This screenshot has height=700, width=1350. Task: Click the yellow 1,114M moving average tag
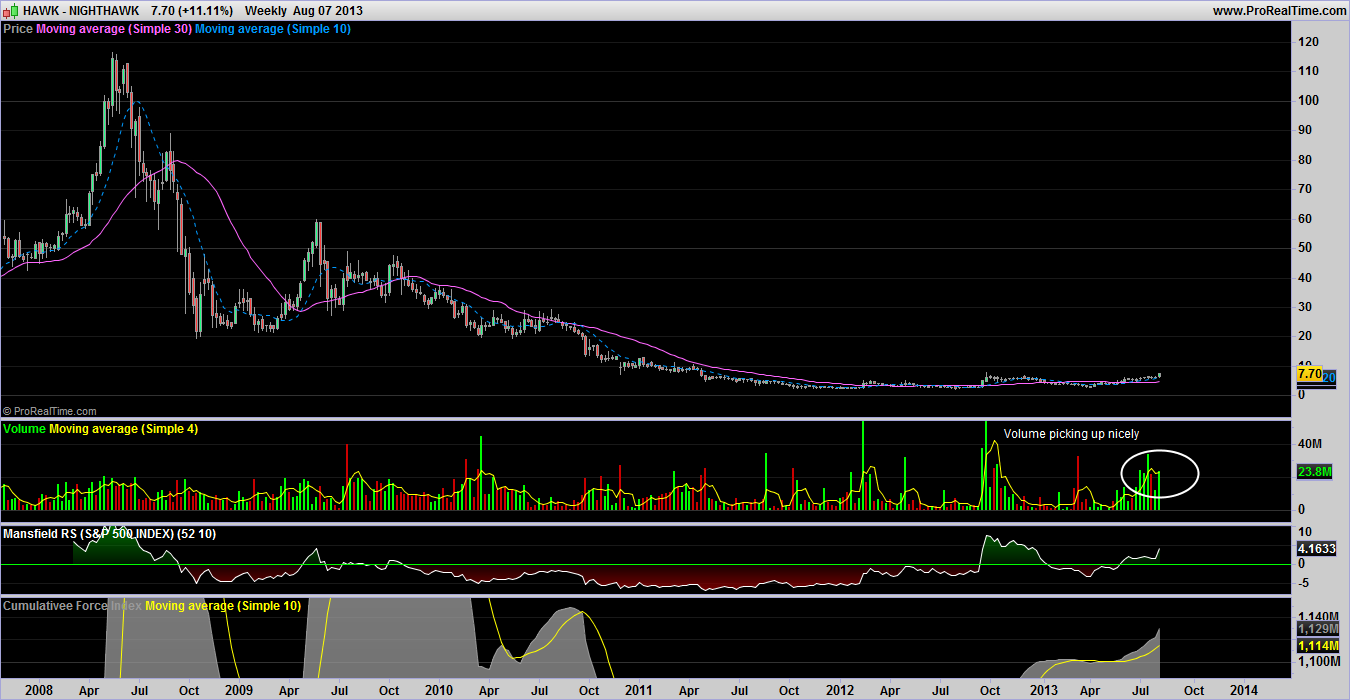1315,647
